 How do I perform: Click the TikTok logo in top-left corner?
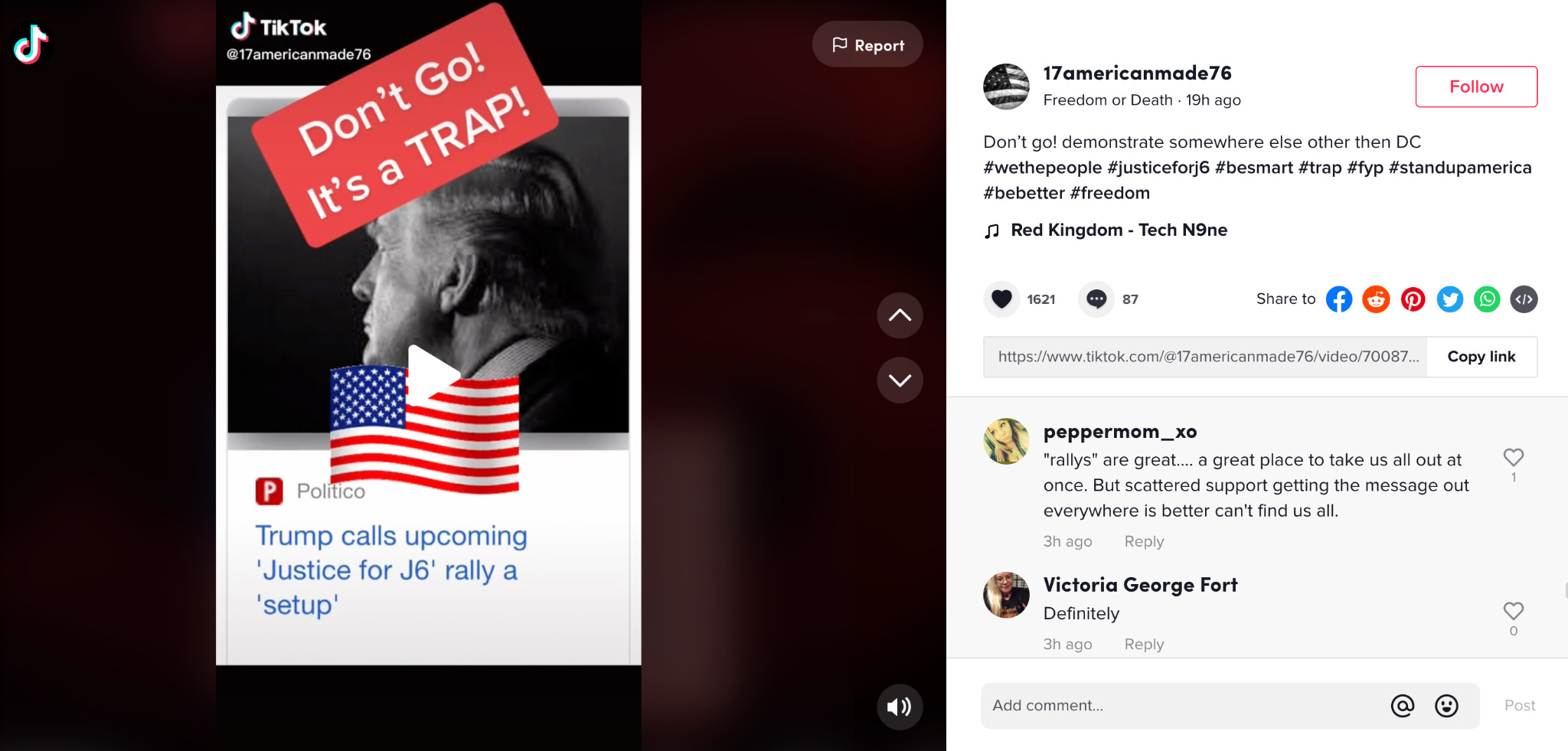tap(31, 44)
